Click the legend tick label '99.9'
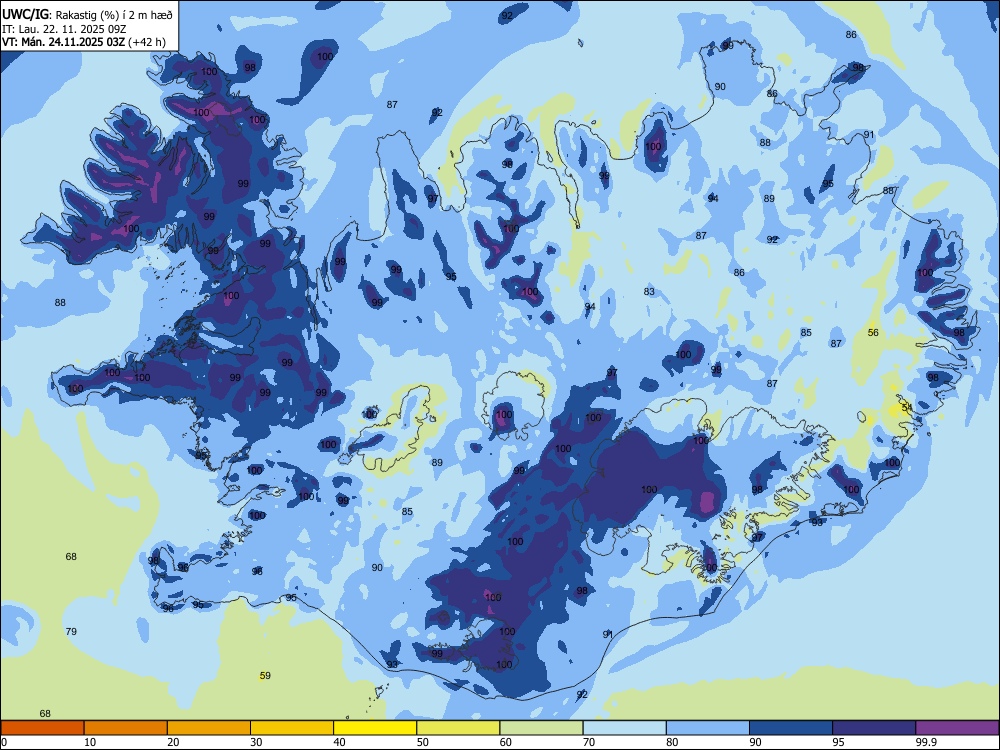The width and height of the screenshot is (1000, 750). point(926,742)
